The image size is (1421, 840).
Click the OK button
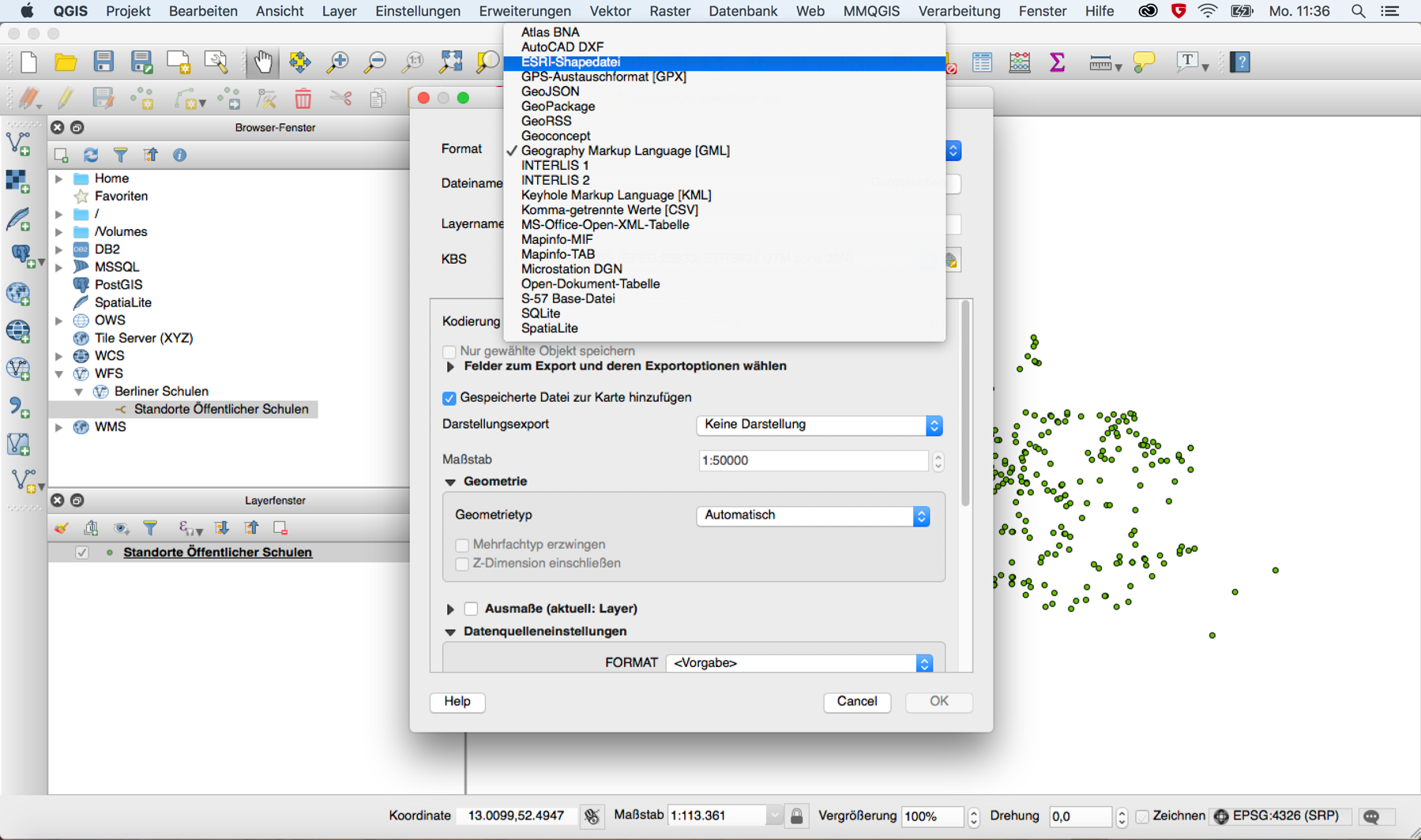(939, 702)
